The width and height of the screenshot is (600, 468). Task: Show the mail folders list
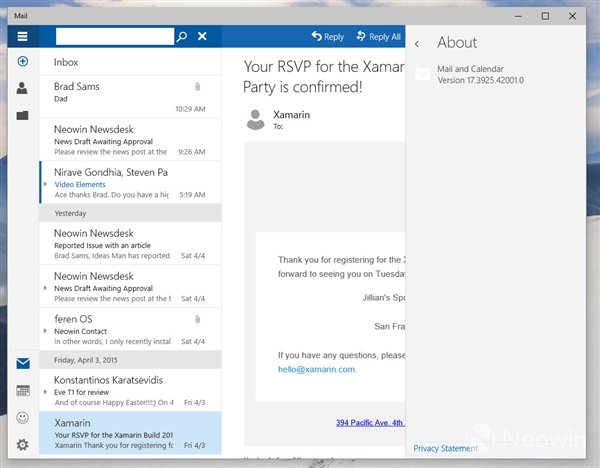point(22,115)
